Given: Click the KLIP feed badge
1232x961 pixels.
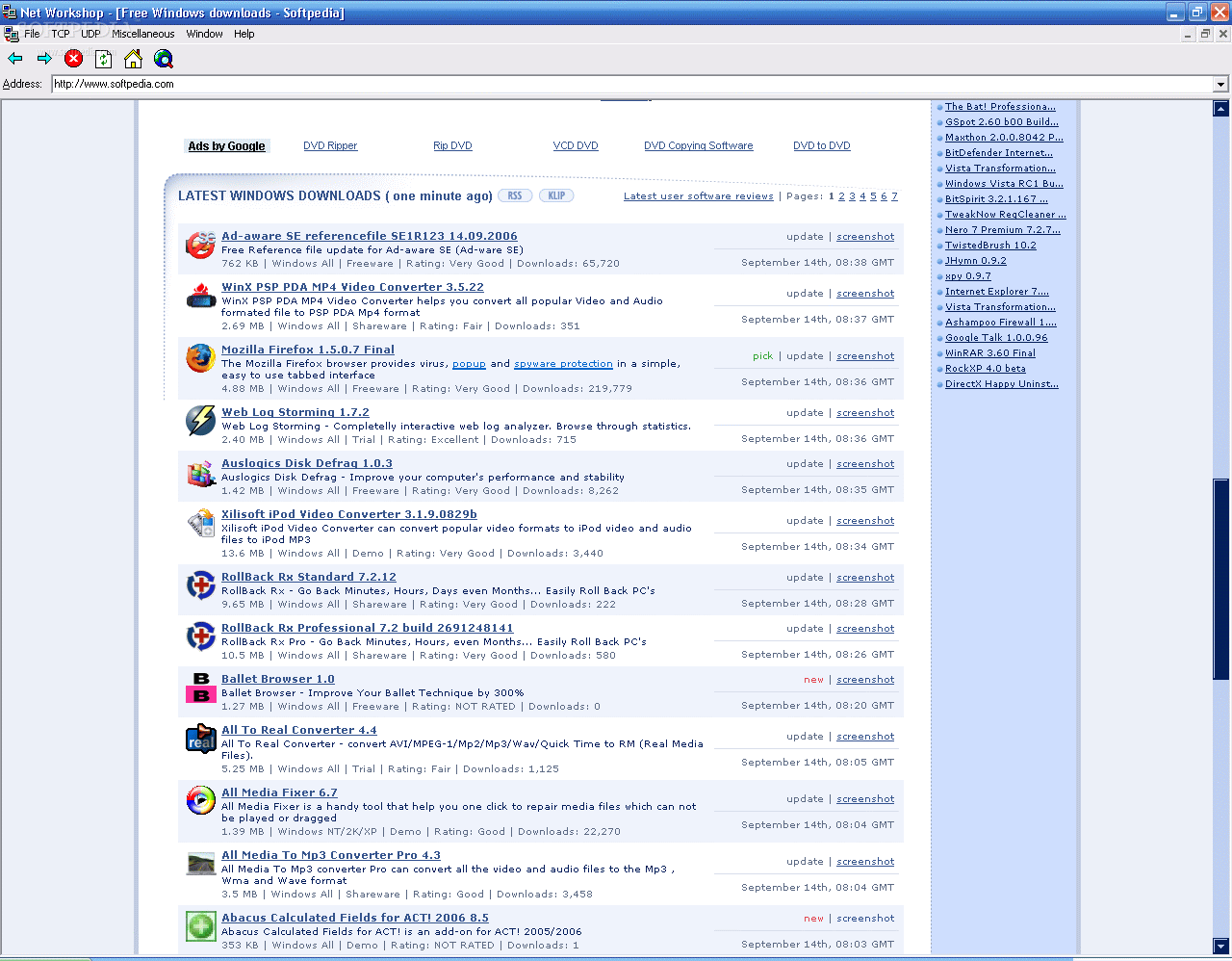Looking at the screenshot, I should tap(556, 195).
